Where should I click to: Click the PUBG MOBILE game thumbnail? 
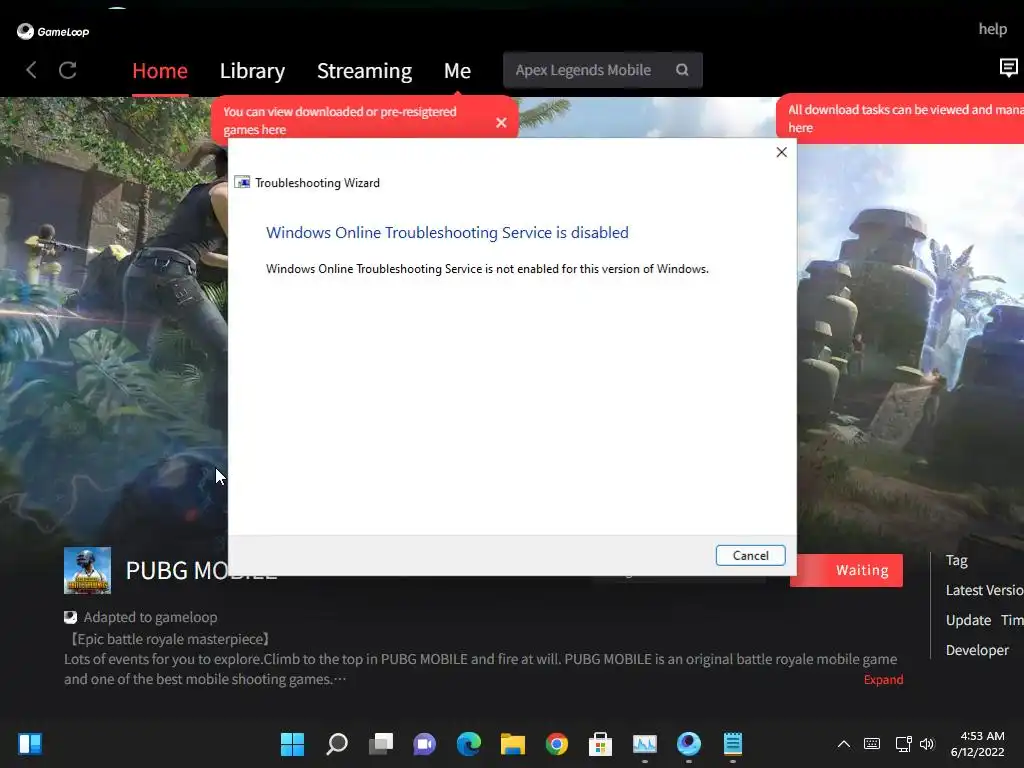pos(88,570)
